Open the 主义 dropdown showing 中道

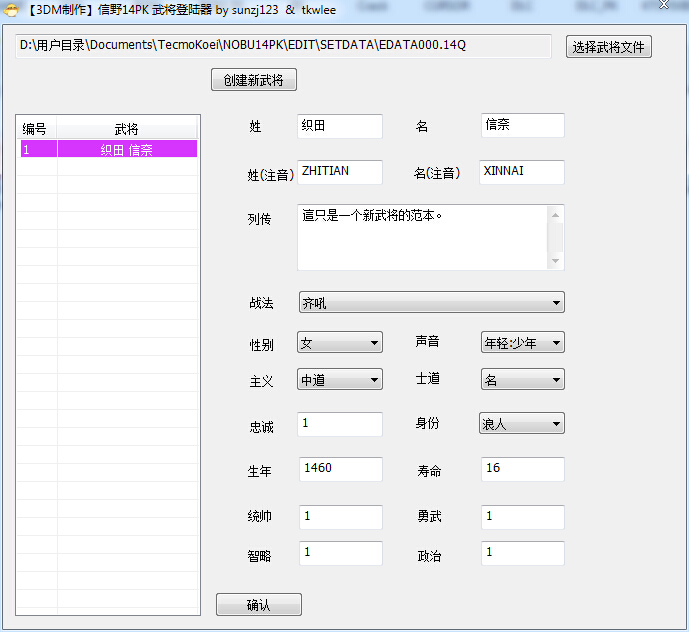pyautogui.click(x=340, y=379)
